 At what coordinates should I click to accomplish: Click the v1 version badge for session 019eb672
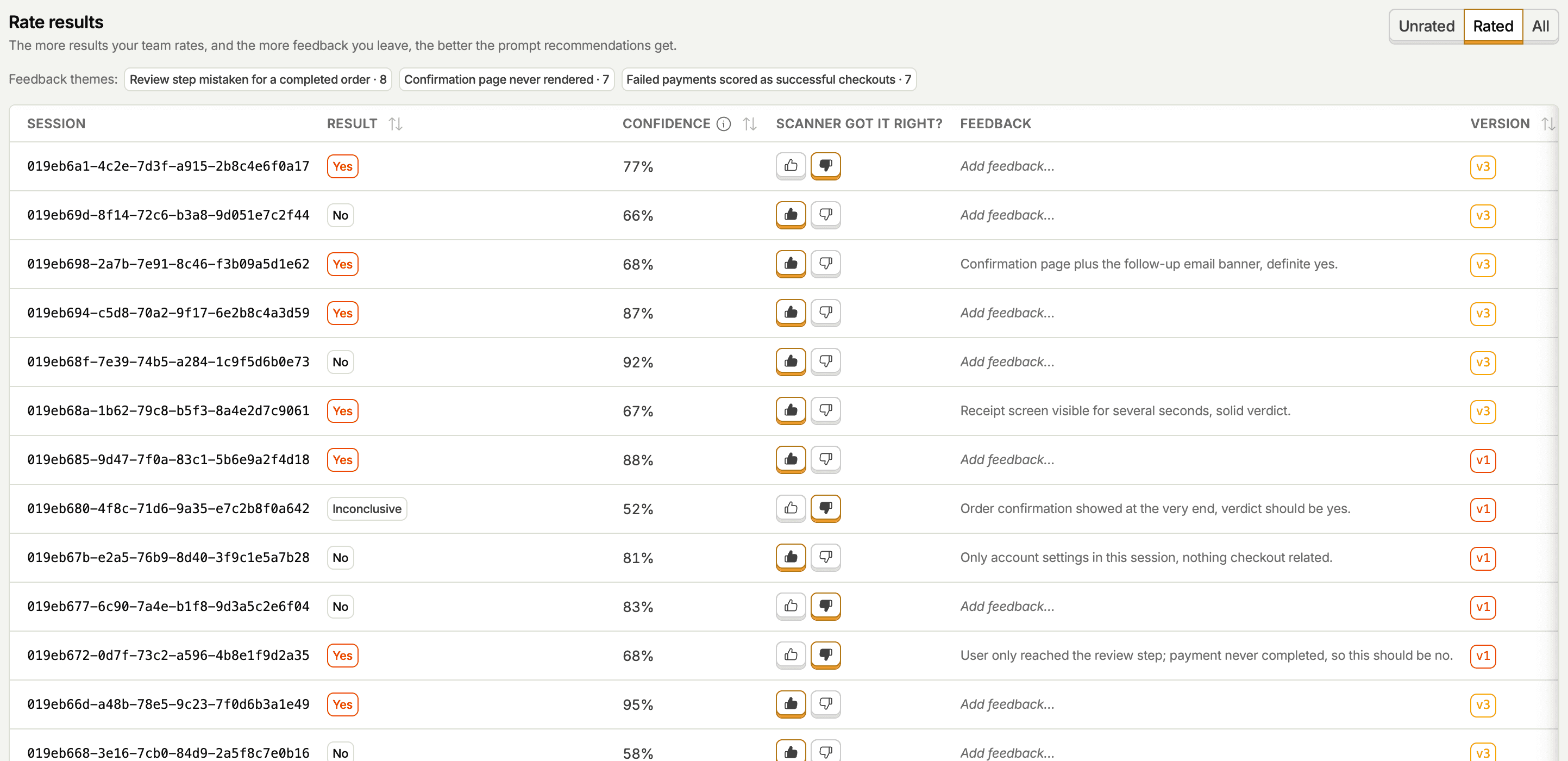tap(1482, 656)
